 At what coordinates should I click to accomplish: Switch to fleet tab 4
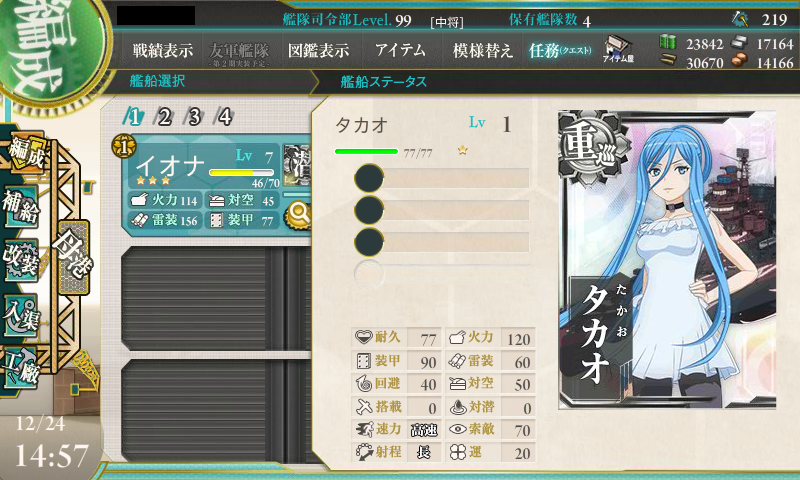tap(225, 117)
